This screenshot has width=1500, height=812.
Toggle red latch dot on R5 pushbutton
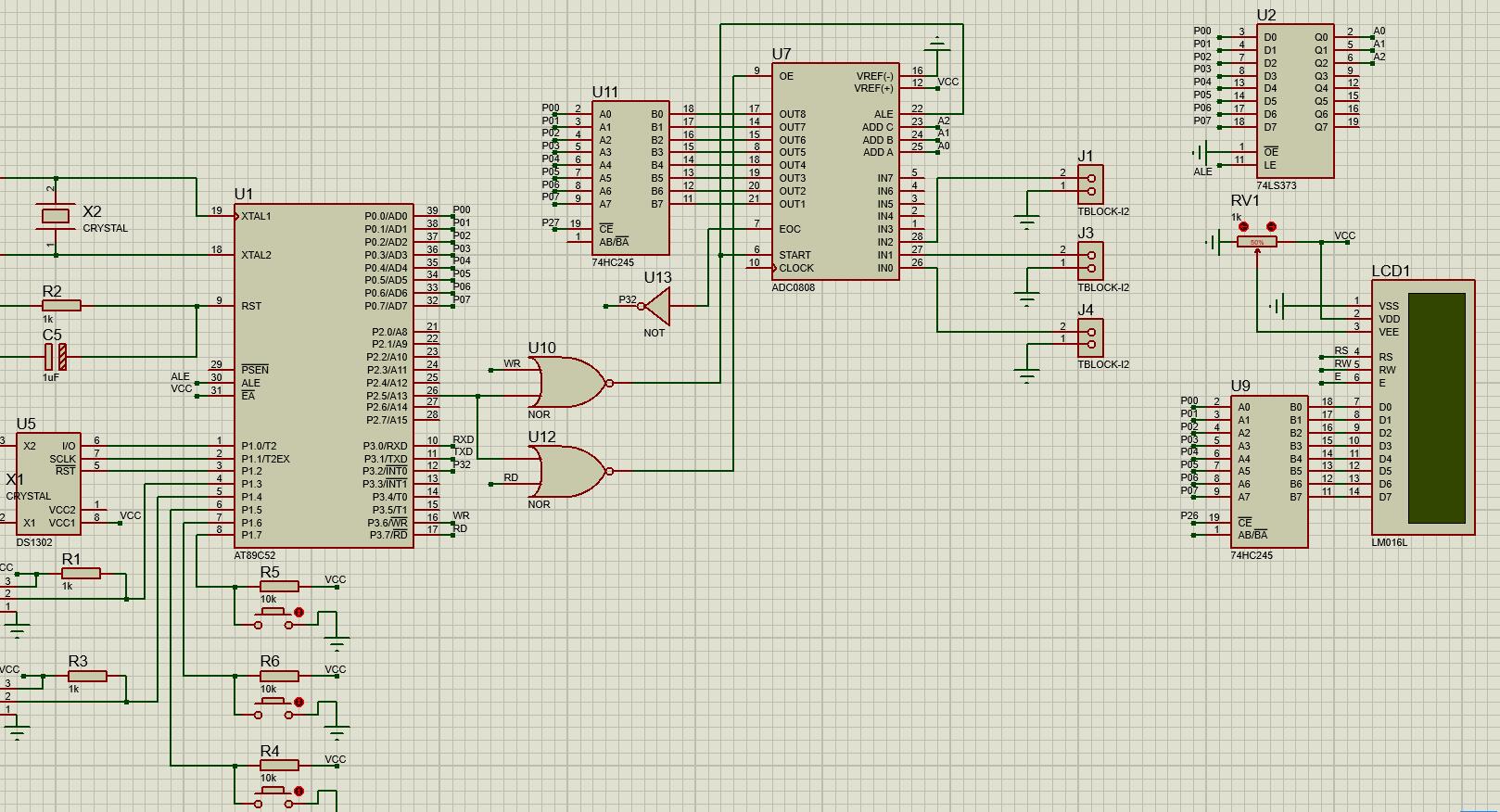click(x=299, y=612)
